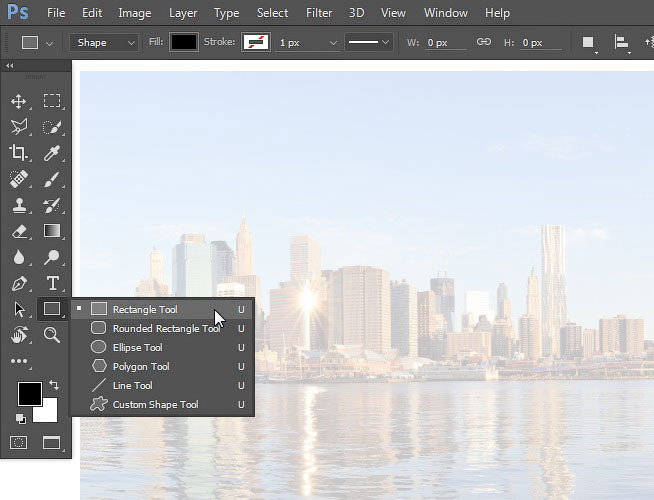Select the Crop tool
Viewport: 654px width, 500px height.
click(18, 153)
